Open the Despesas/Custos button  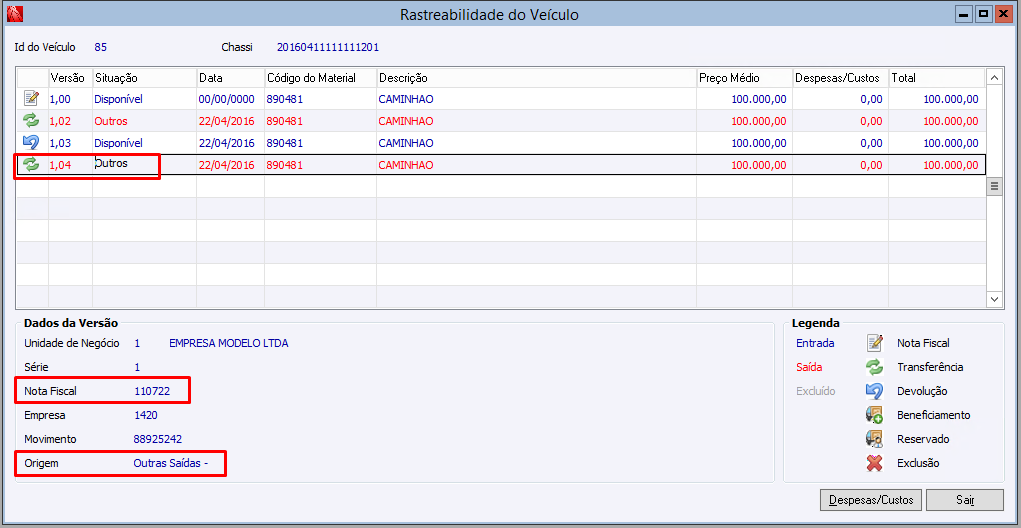click(x=871, y=500)
